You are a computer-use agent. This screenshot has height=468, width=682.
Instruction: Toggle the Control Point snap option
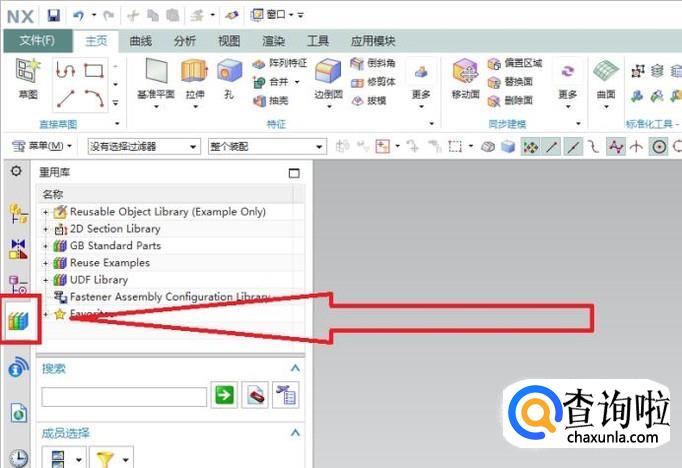point(594,147)
